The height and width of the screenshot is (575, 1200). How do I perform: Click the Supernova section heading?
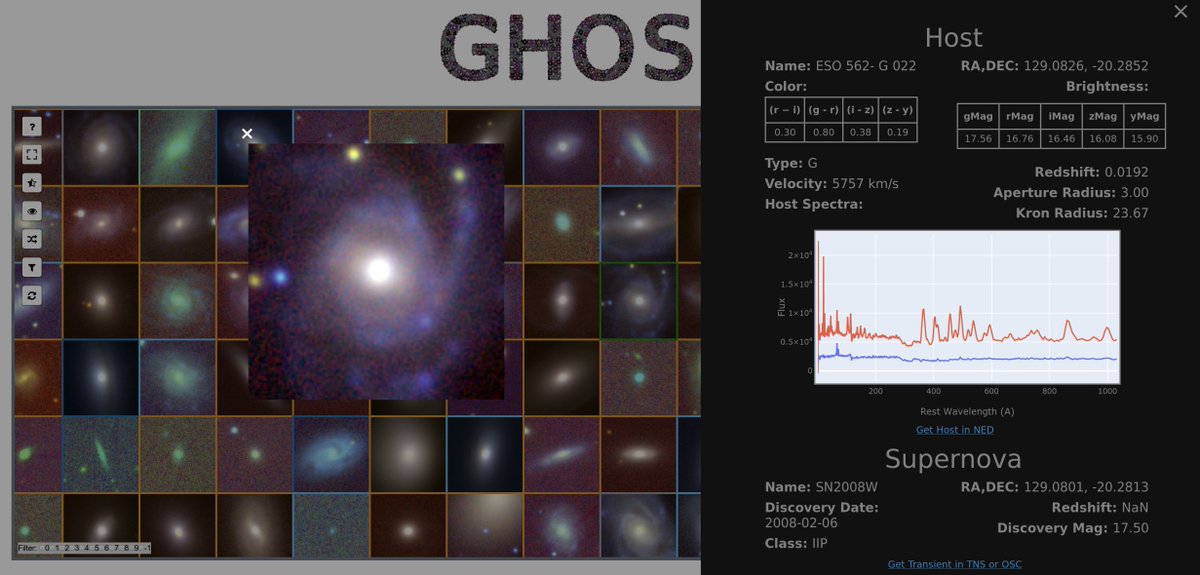(x=954, y=458)
